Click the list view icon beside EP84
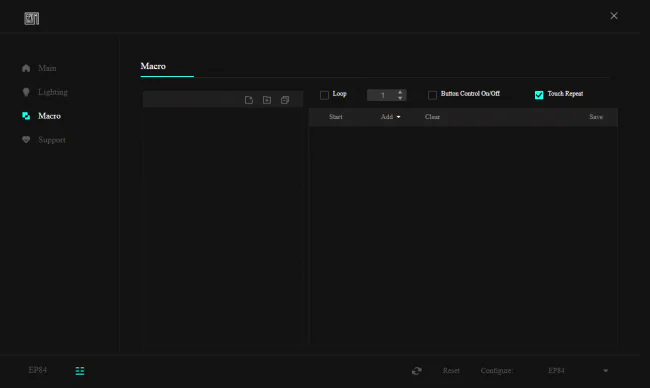Image resolution: width=650 pixels, height=388 pixels. (80, 371)
